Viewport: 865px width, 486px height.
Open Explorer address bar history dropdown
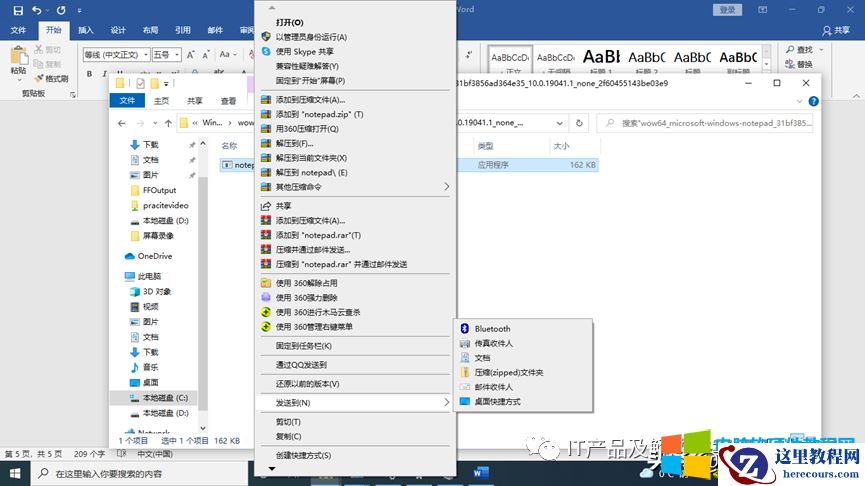click(x=559, y=123)
